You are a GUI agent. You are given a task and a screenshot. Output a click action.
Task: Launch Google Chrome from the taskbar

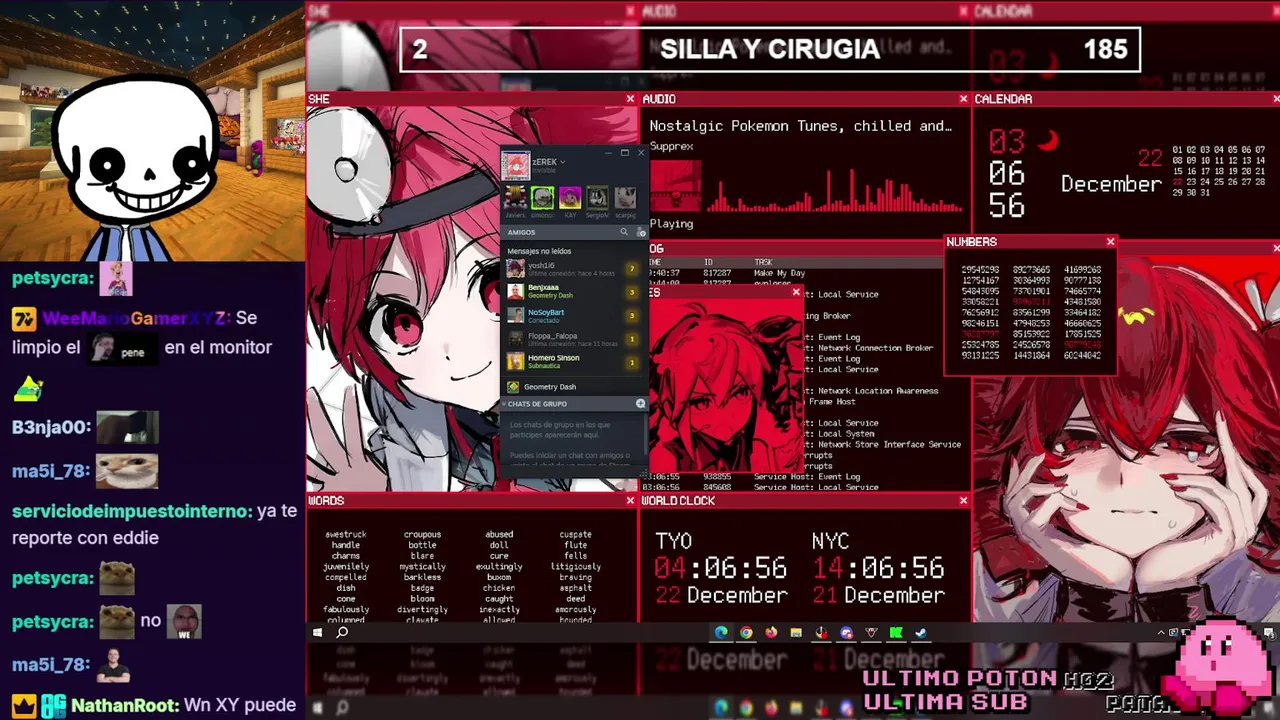tap(746, 632)
